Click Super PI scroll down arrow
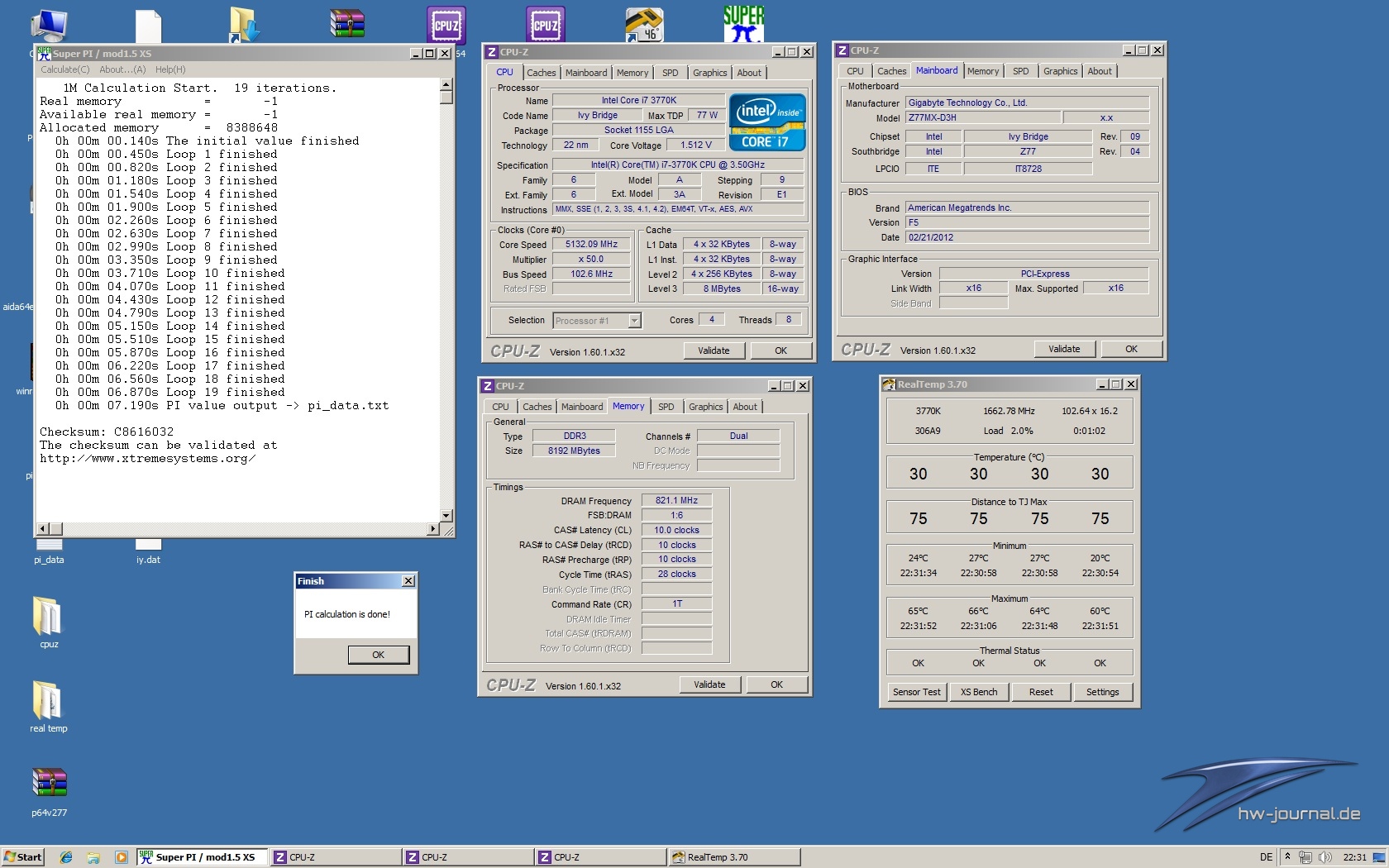The width and height of the screenshot is (1389, 868). pos(446,515)
